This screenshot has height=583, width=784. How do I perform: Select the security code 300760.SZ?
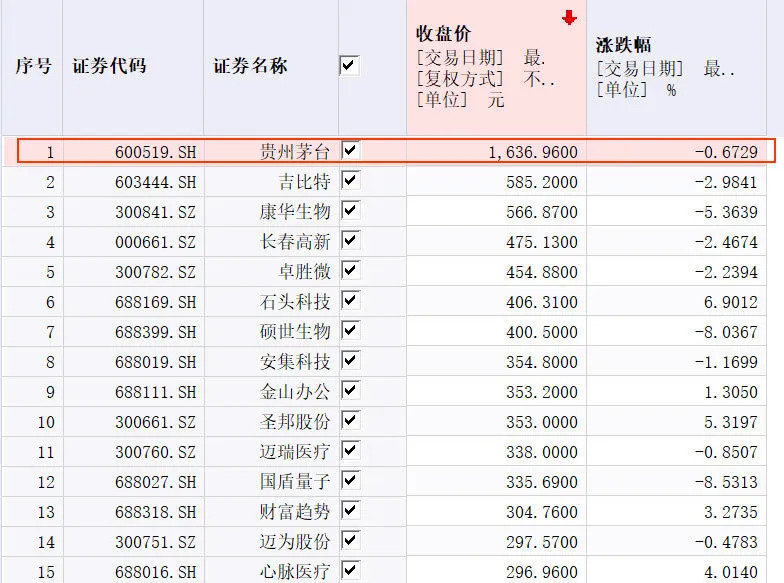tap(156, 452)
